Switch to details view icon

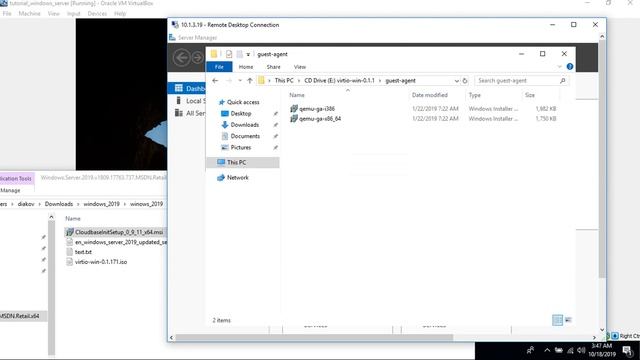(x=557, y=320)
